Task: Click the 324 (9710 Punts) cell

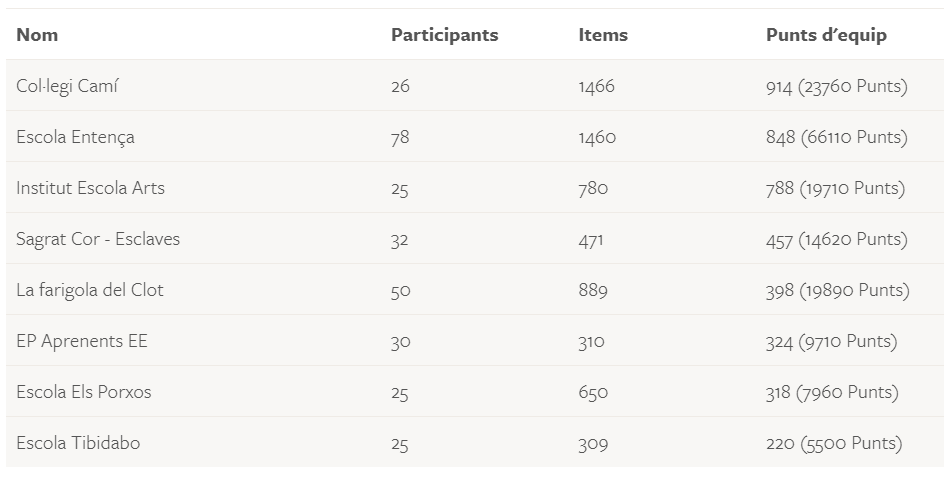Action: [x=831, y=341]
